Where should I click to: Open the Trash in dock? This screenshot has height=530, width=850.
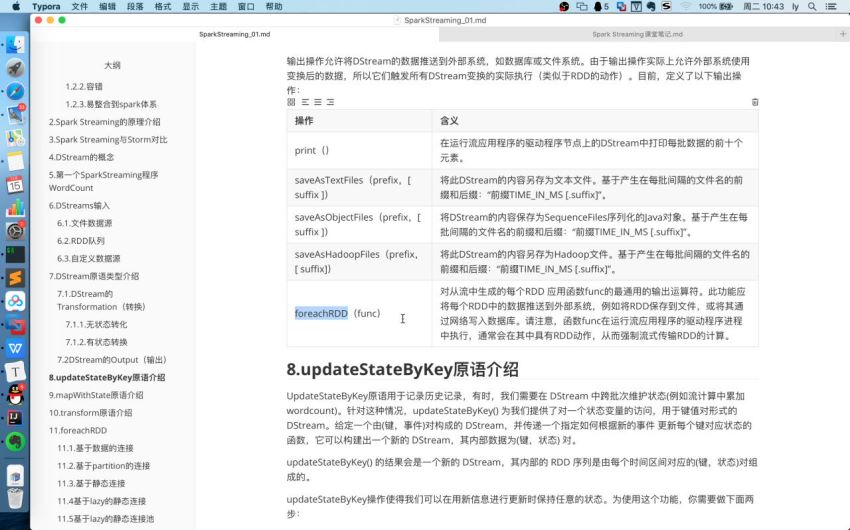coord(15,497)
